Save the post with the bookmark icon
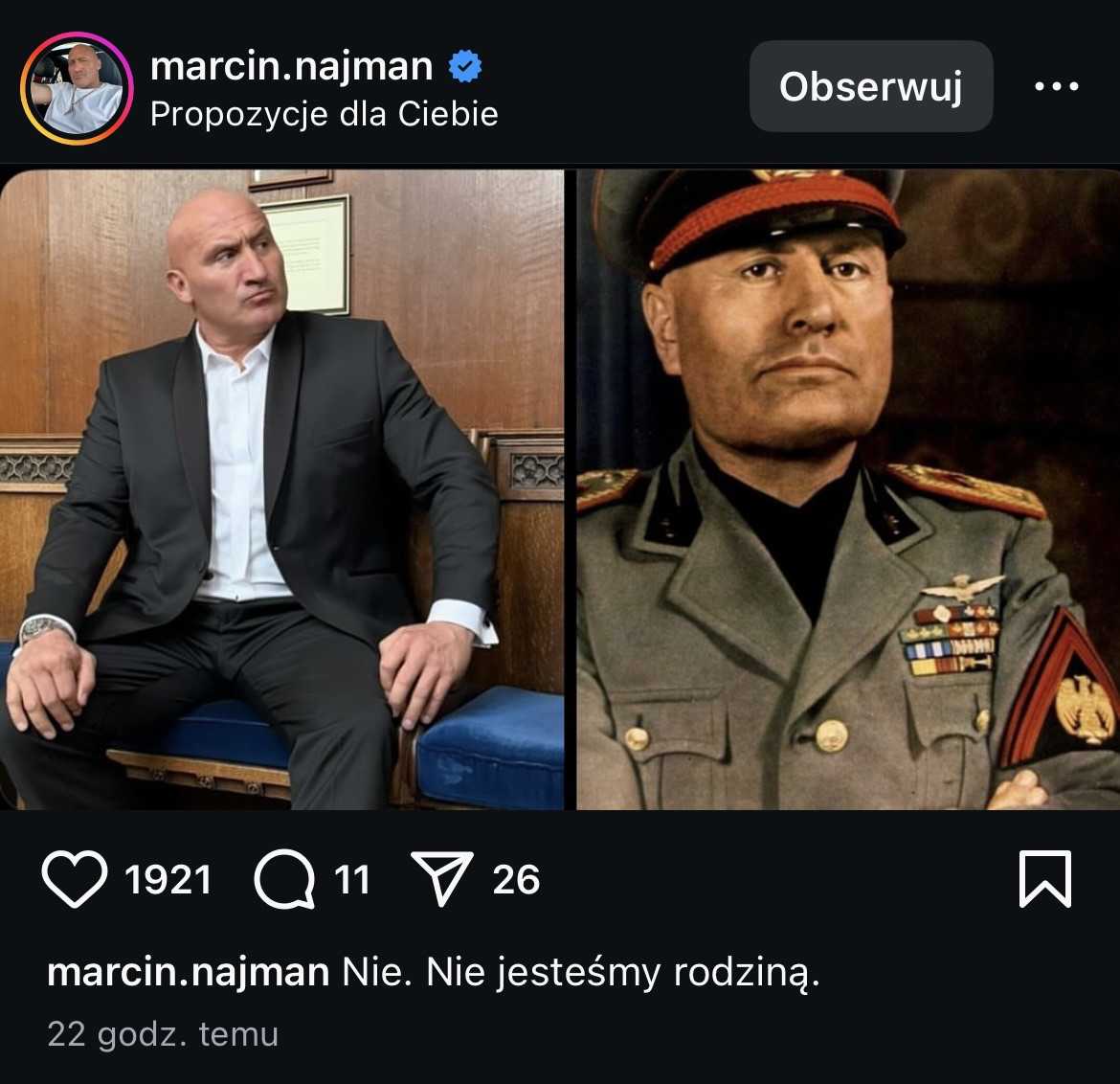This screenshot has width=1120, height=1084. click(1044, 879)
